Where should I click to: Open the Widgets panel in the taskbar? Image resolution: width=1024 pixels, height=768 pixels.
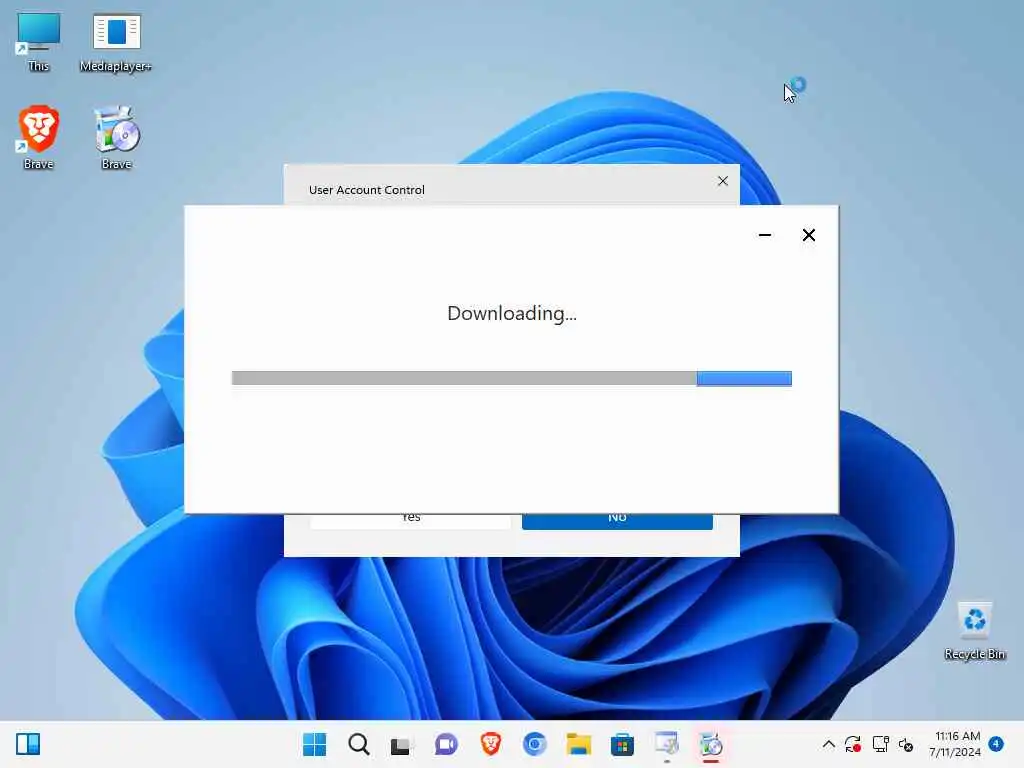[x=28, y=744]
